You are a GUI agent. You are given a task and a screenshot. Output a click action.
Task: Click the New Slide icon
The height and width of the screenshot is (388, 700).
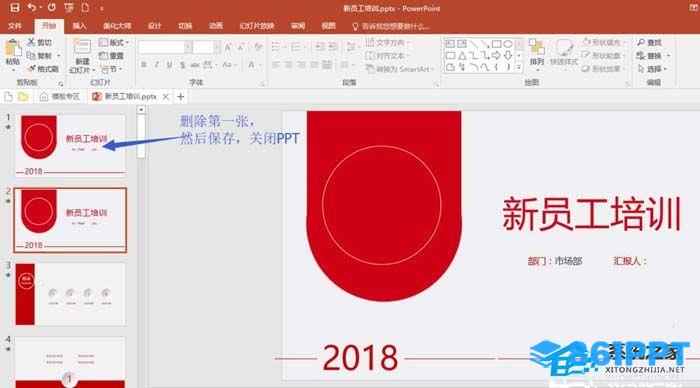click(x=82, y=47)
